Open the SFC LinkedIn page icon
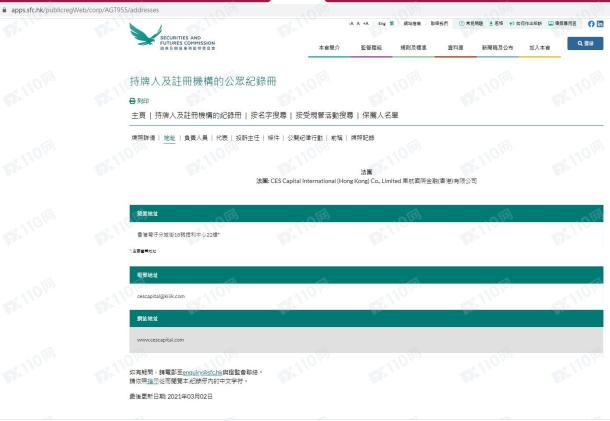The image size is (610, 421). point(600,24)
